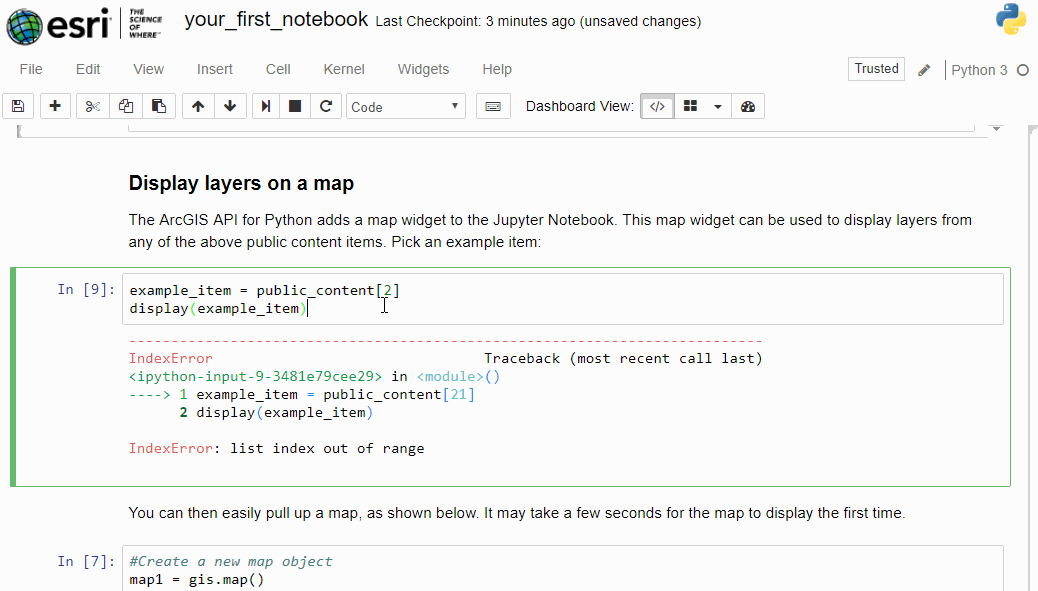Switch to Dashboard grid layout view
1038x591 pixels.
(x=690, y=107)
